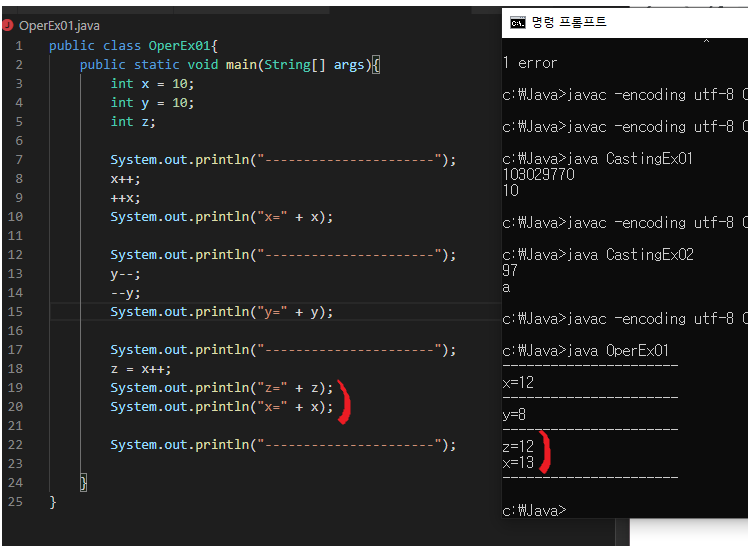Click '++x;' on line 9
The width and height of the screenshot is (748, 547).
pos(125,198)
